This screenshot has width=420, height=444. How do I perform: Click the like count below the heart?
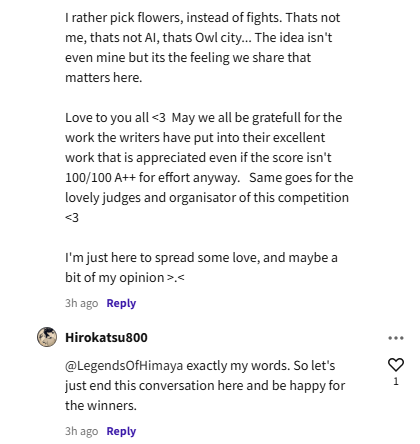[x=396, y=381]
